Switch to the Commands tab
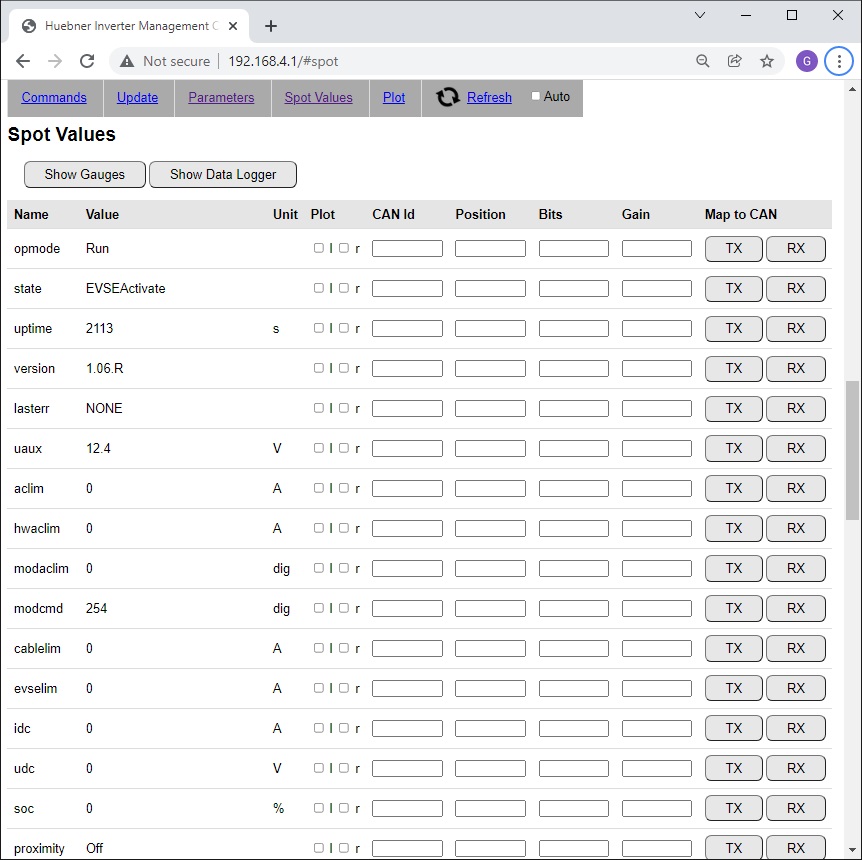 click(54, 97)
